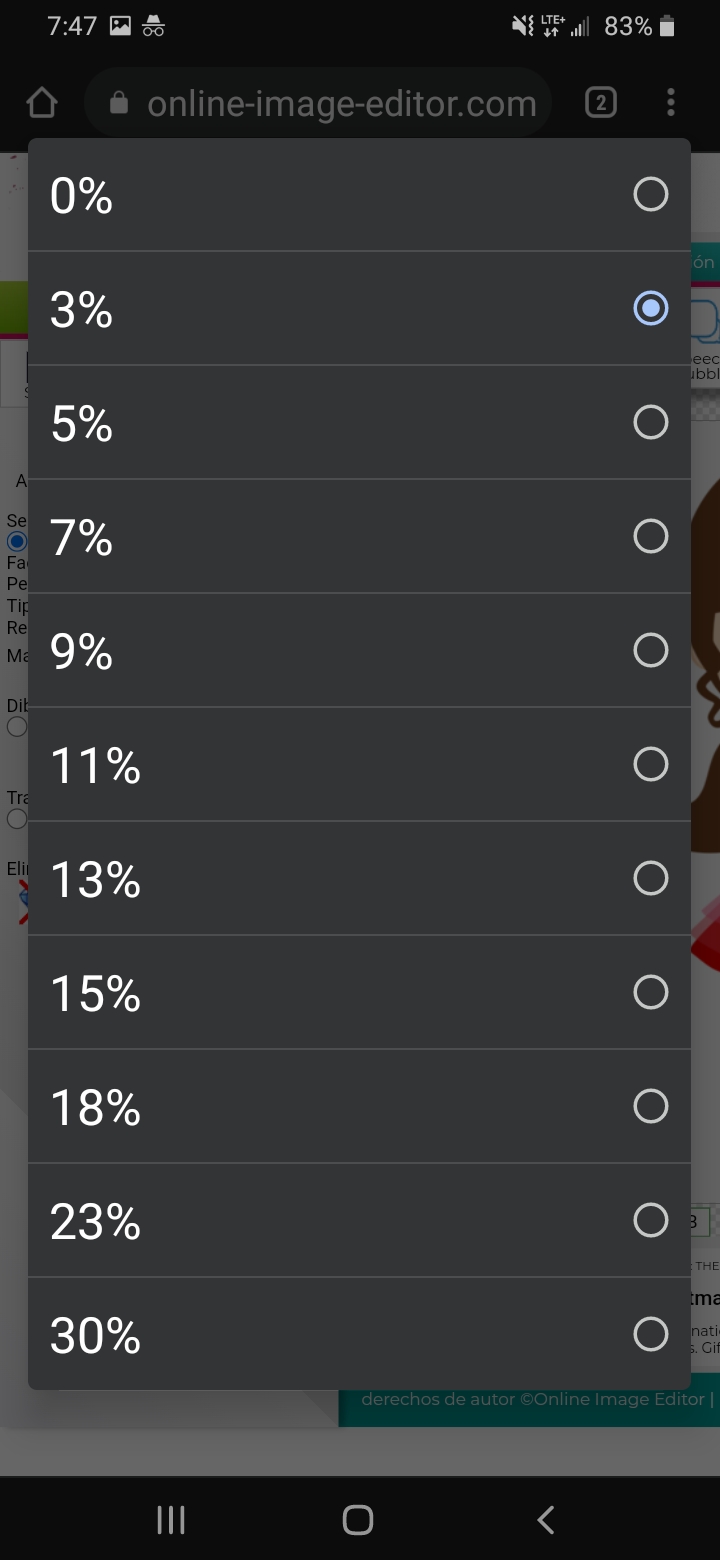Open the browser three-dot menu

670,103
